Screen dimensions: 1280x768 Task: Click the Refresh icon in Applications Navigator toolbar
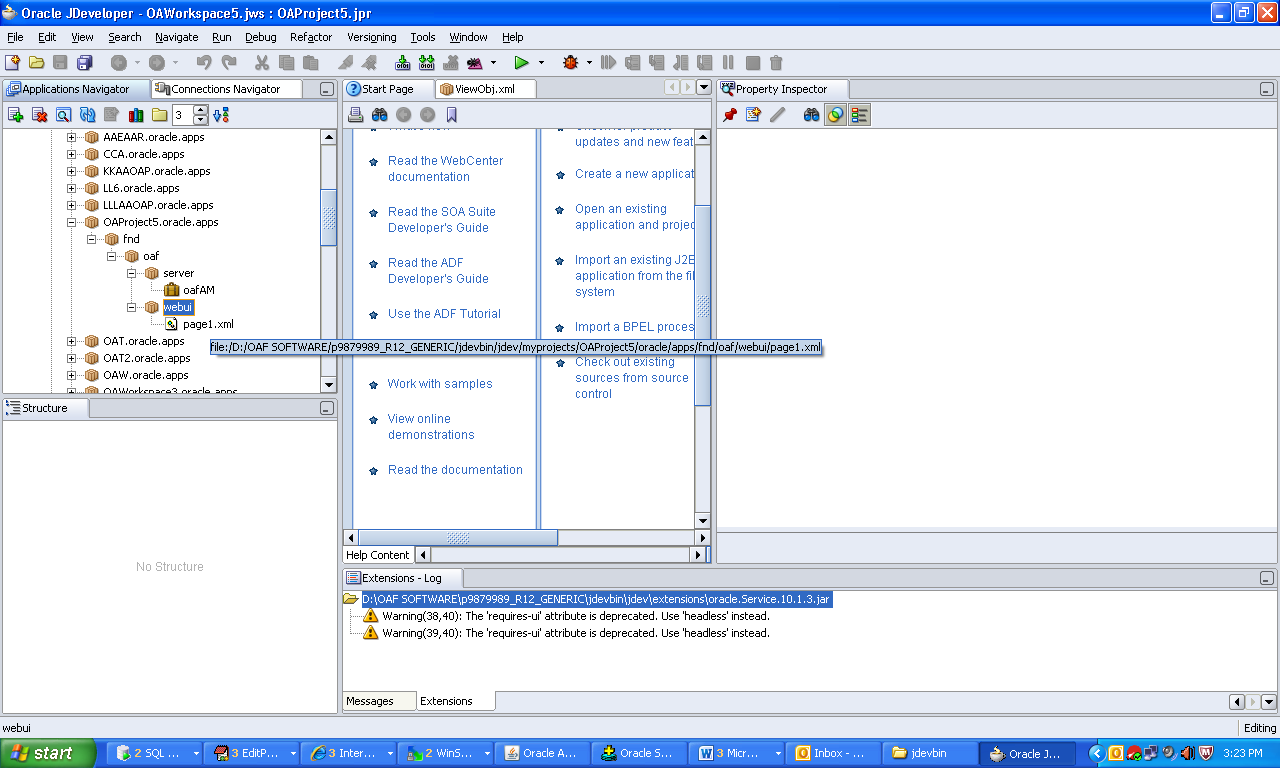pyautogui.click(x=87, y=115)
